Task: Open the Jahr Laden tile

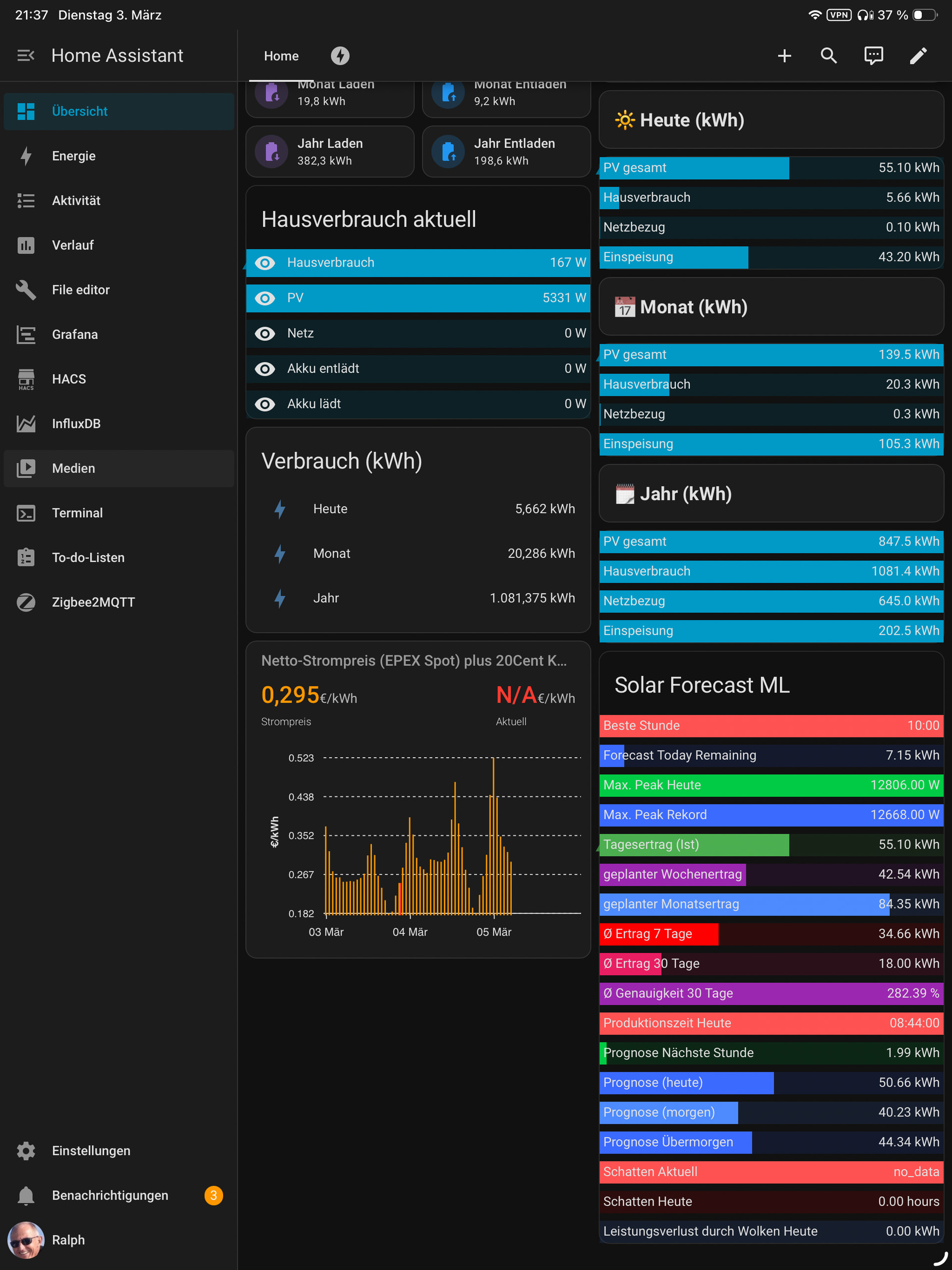Action: click(330, 152)
